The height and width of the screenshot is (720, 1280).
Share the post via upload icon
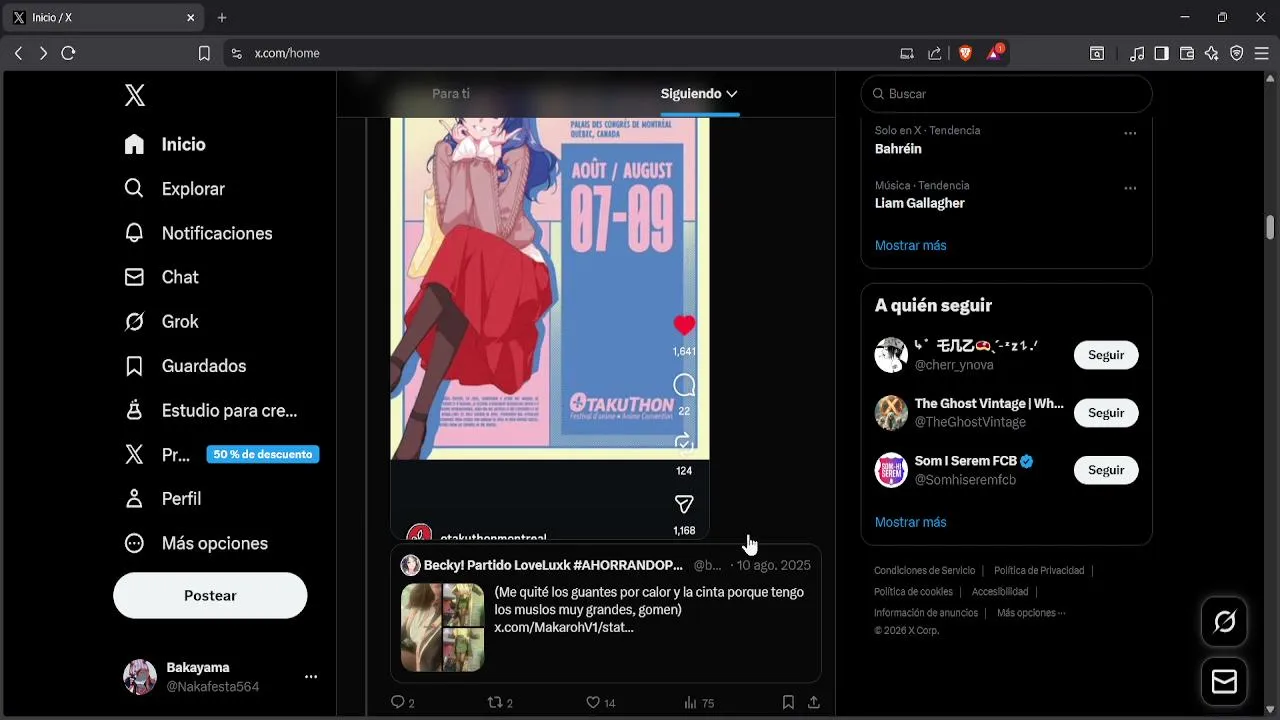coord(814,703)
